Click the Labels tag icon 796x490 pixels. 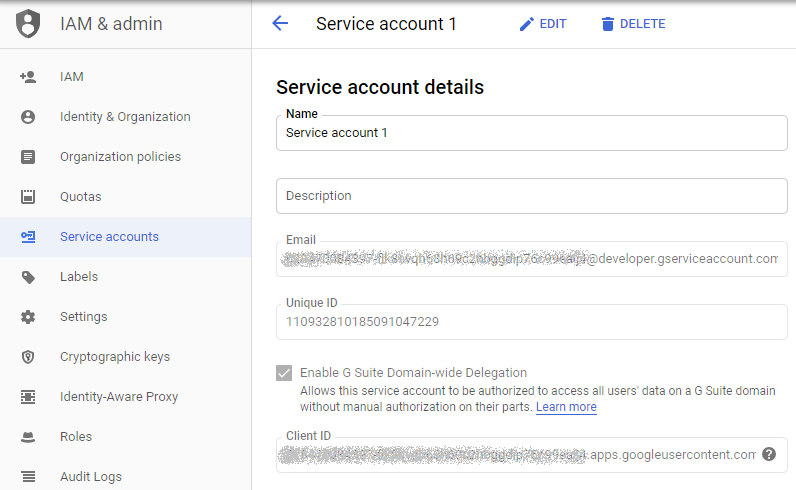[x=28, y=277]
